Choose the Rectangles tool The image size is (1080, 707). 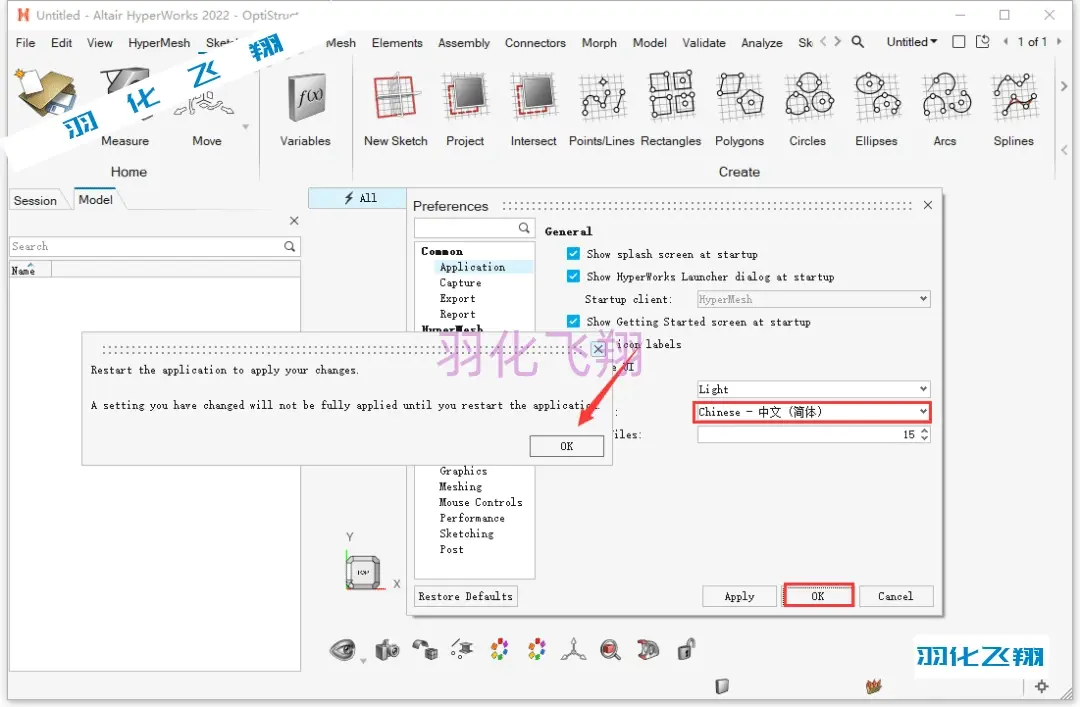[x=672, y=95]
